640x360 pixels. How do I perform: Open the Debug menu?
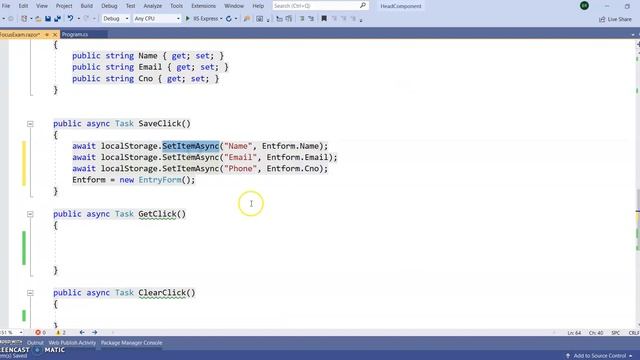coord(109,6)
